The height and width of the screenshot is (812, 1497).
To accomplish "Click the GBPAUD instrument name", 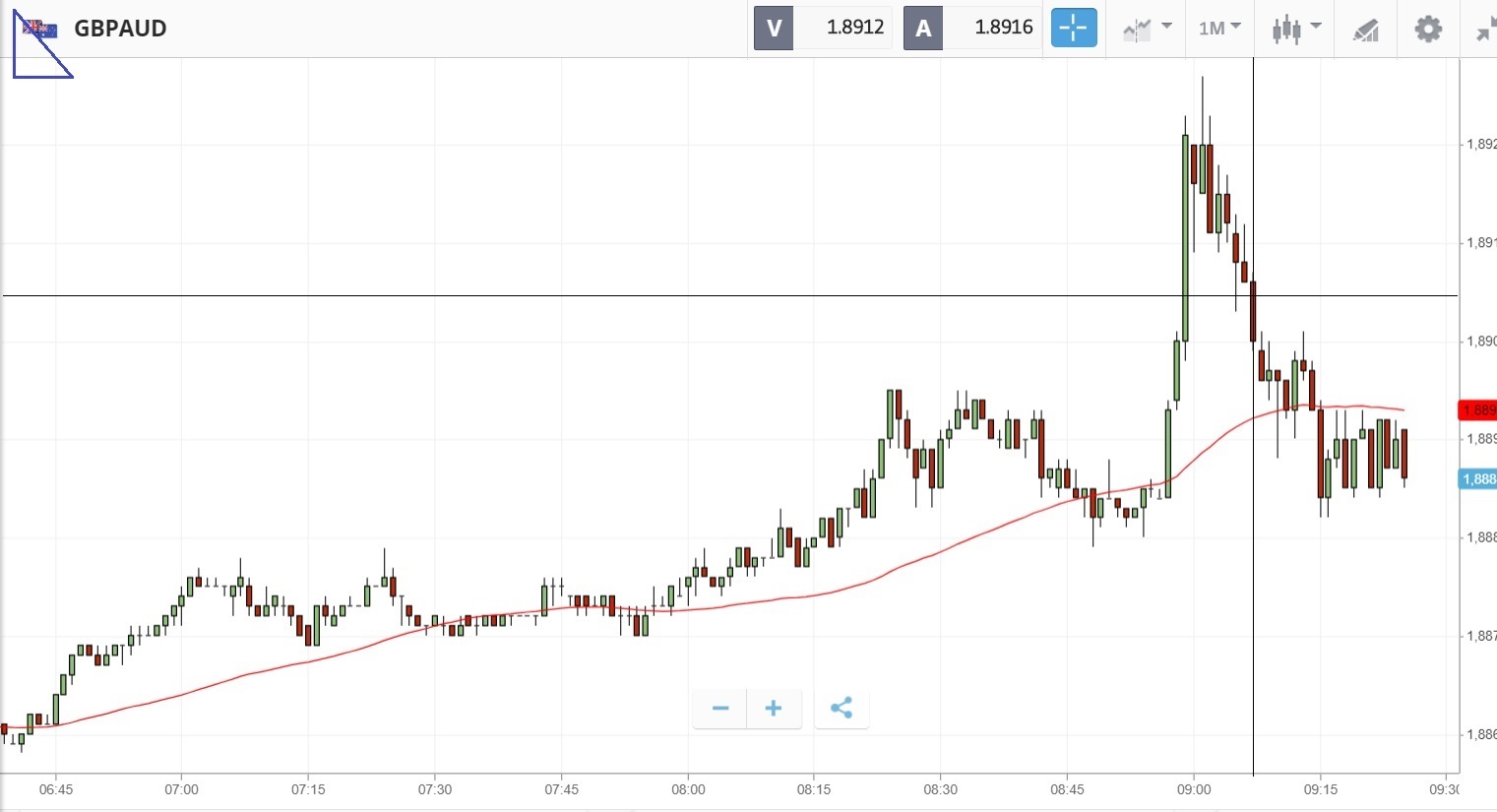I will 120,29.
